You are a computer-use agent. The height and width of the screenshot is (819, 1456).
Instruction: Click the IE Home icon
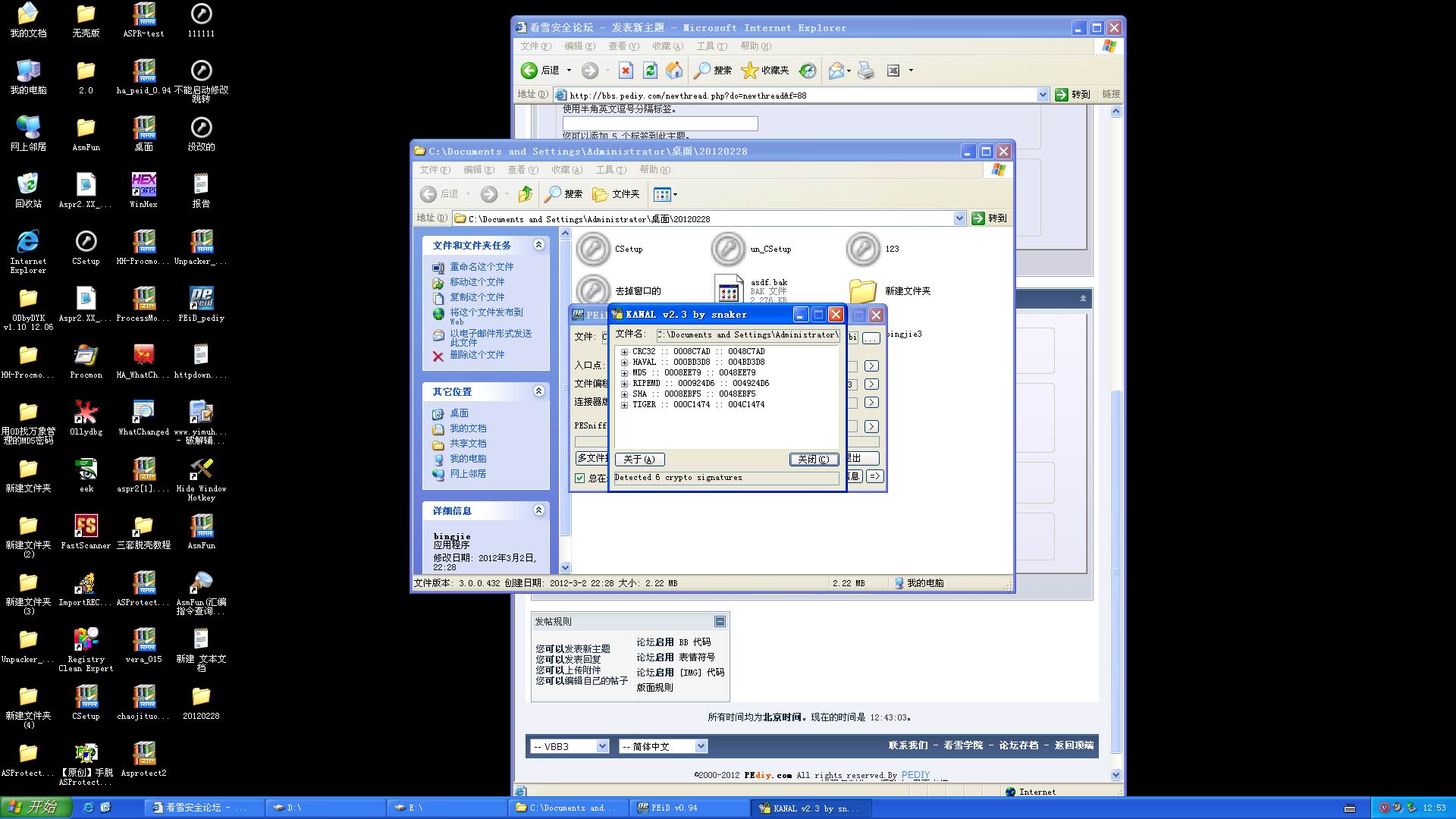(673, 71)
